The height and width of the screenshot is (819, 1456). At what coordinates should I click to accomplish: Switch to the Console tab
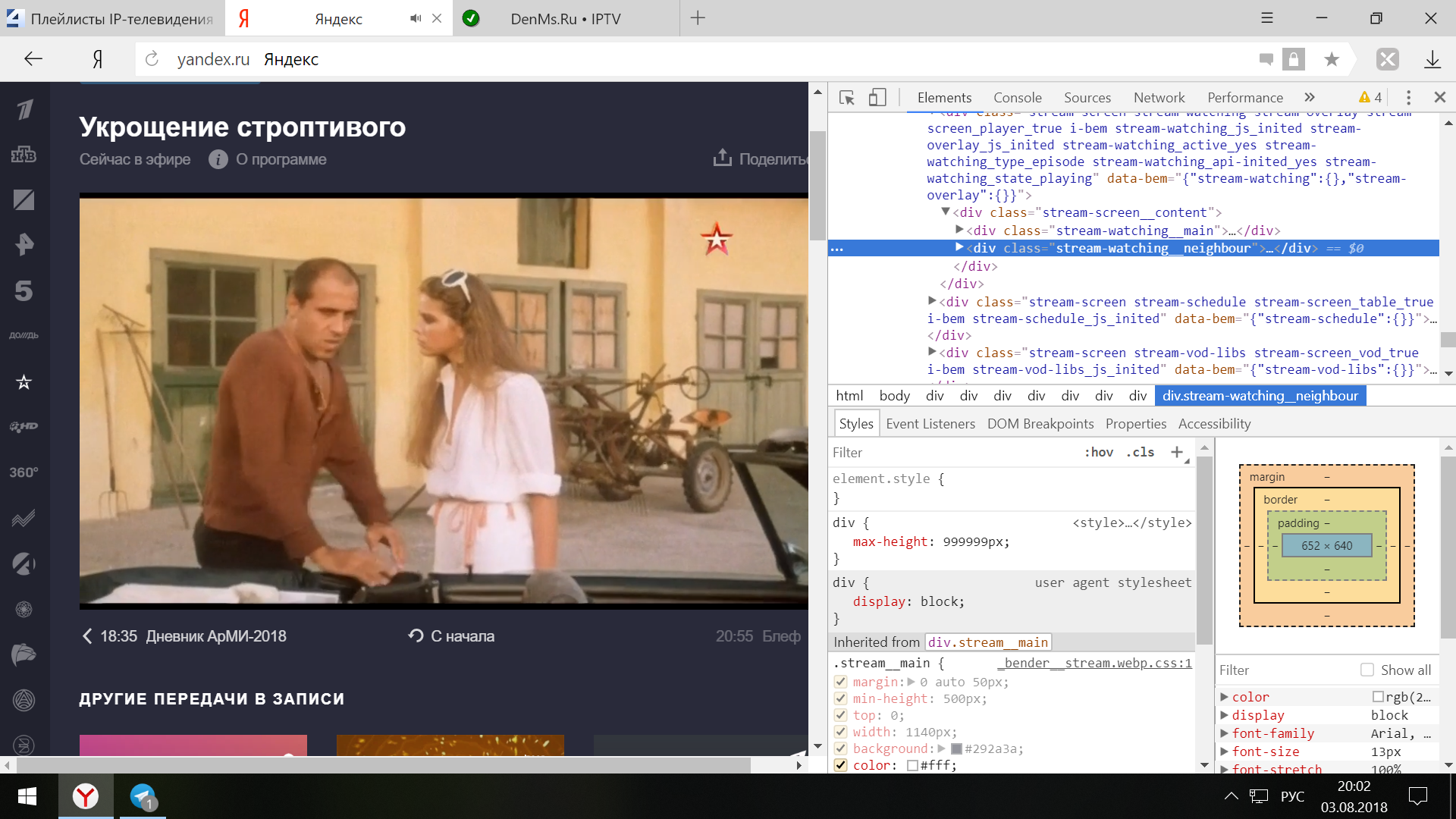coord(1017,98)
